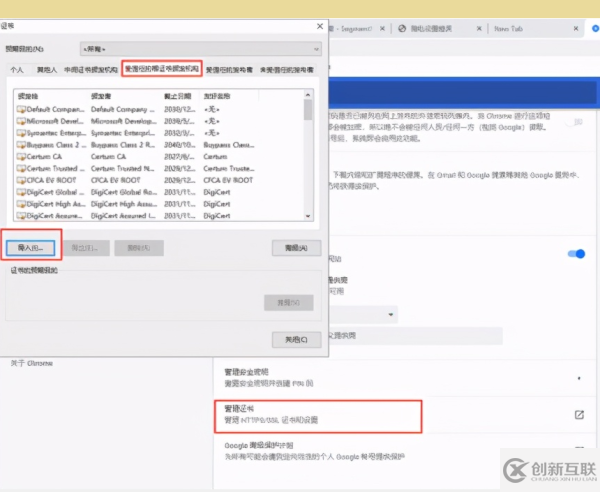Click certificate icon of DigiCert High As... row
The image size is (600, 492).
point(21,204)
